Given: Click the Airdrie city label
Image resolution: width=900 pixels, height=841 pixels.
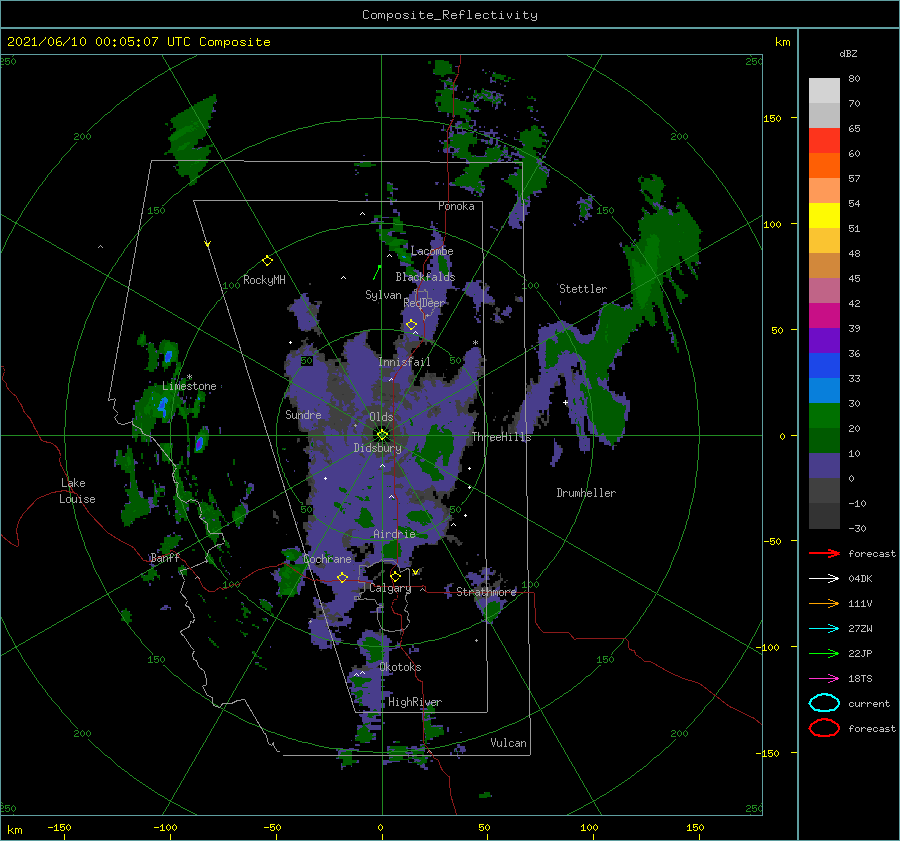Looking at the screenshot, I should (394, 534).
